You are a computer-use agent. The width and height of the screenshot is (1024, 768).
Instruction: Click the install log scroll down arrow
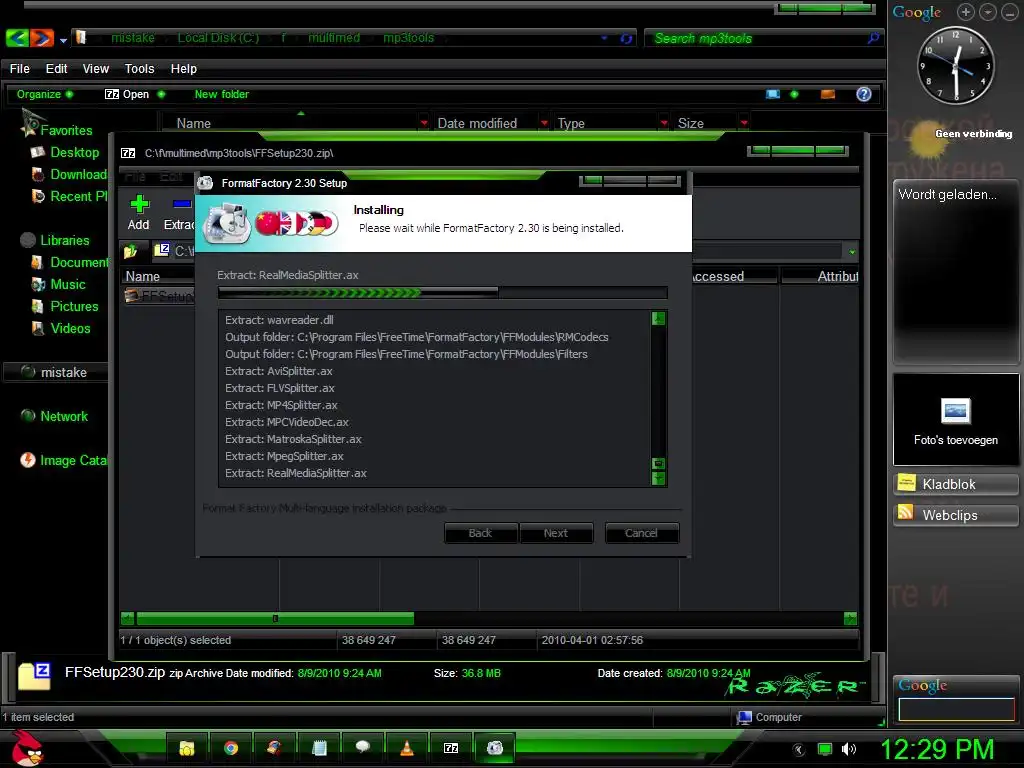(658, 478)
